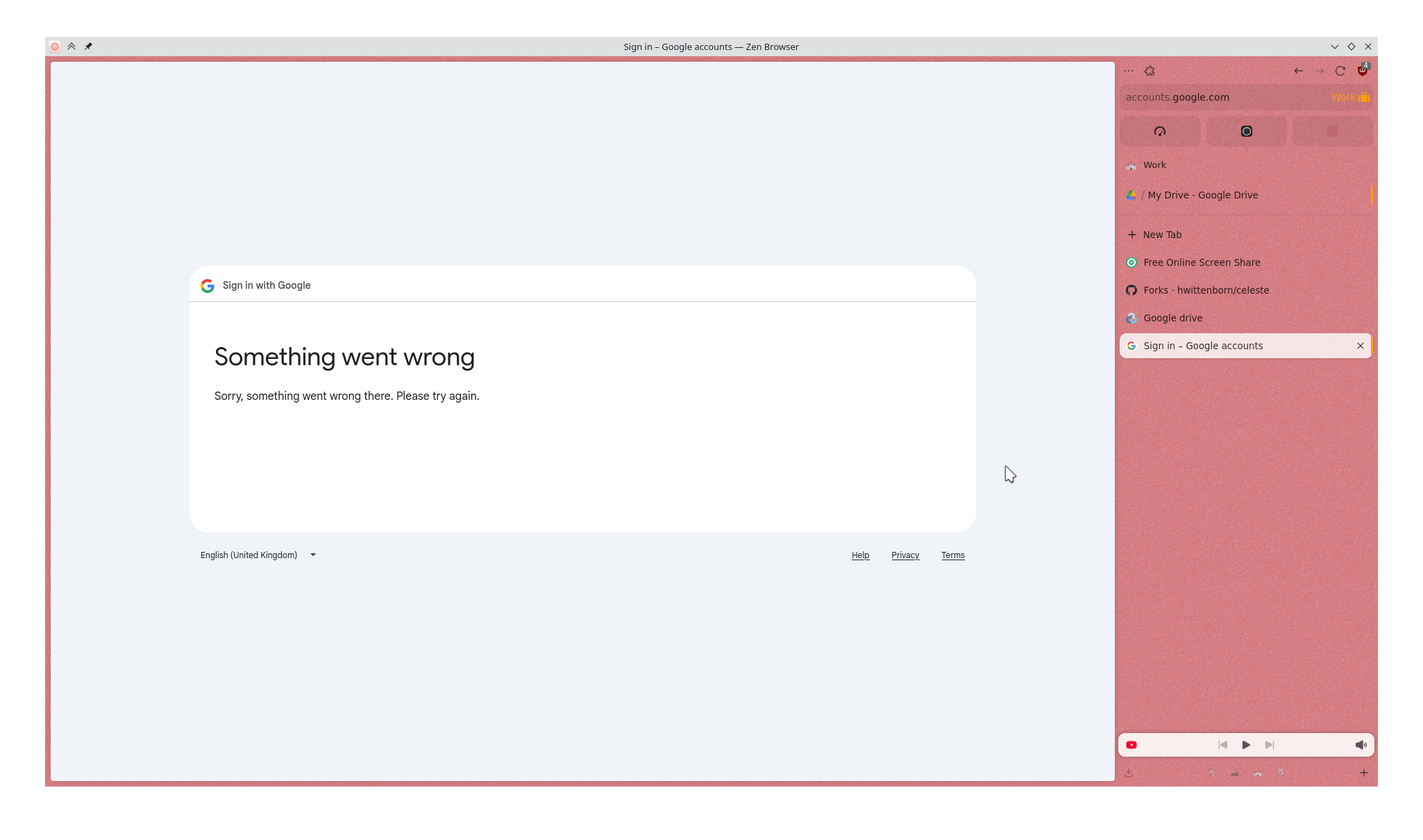Click the compact mode arrow in titlebar
Viewport: 1423px width, 840px height.
tap(71, 47)
